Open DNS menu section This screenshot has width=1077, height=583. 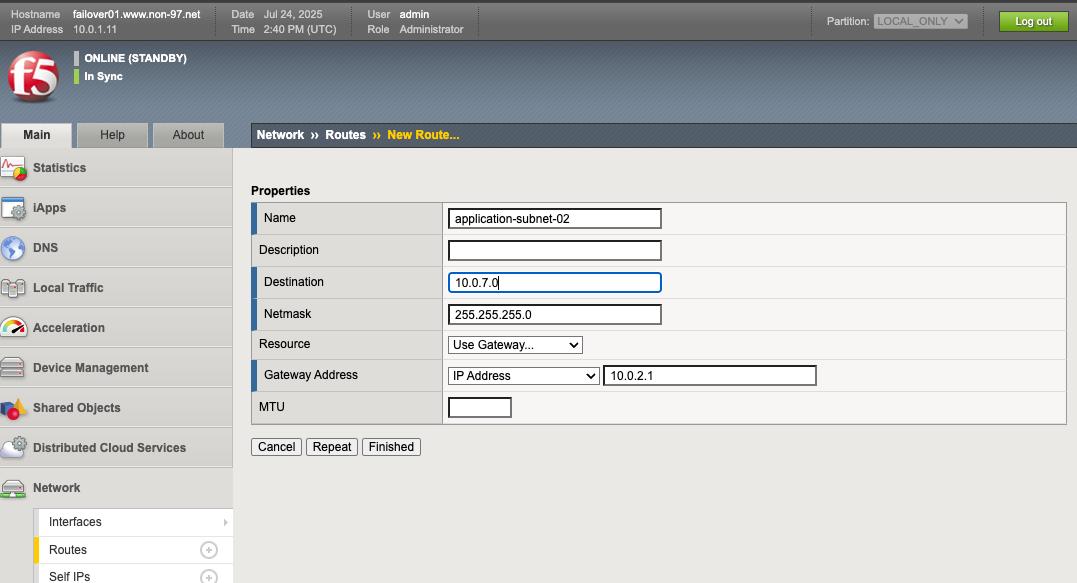(x=116, y=247)
